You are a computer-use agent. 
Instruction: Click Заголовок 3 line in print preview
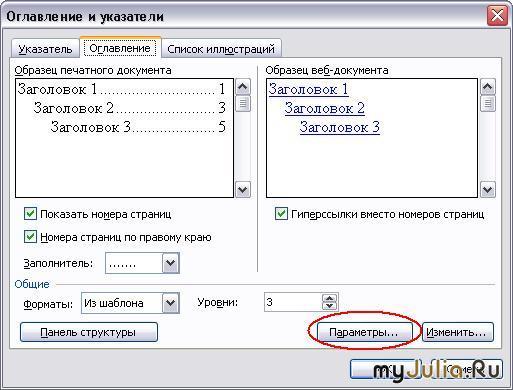[138, 127]
